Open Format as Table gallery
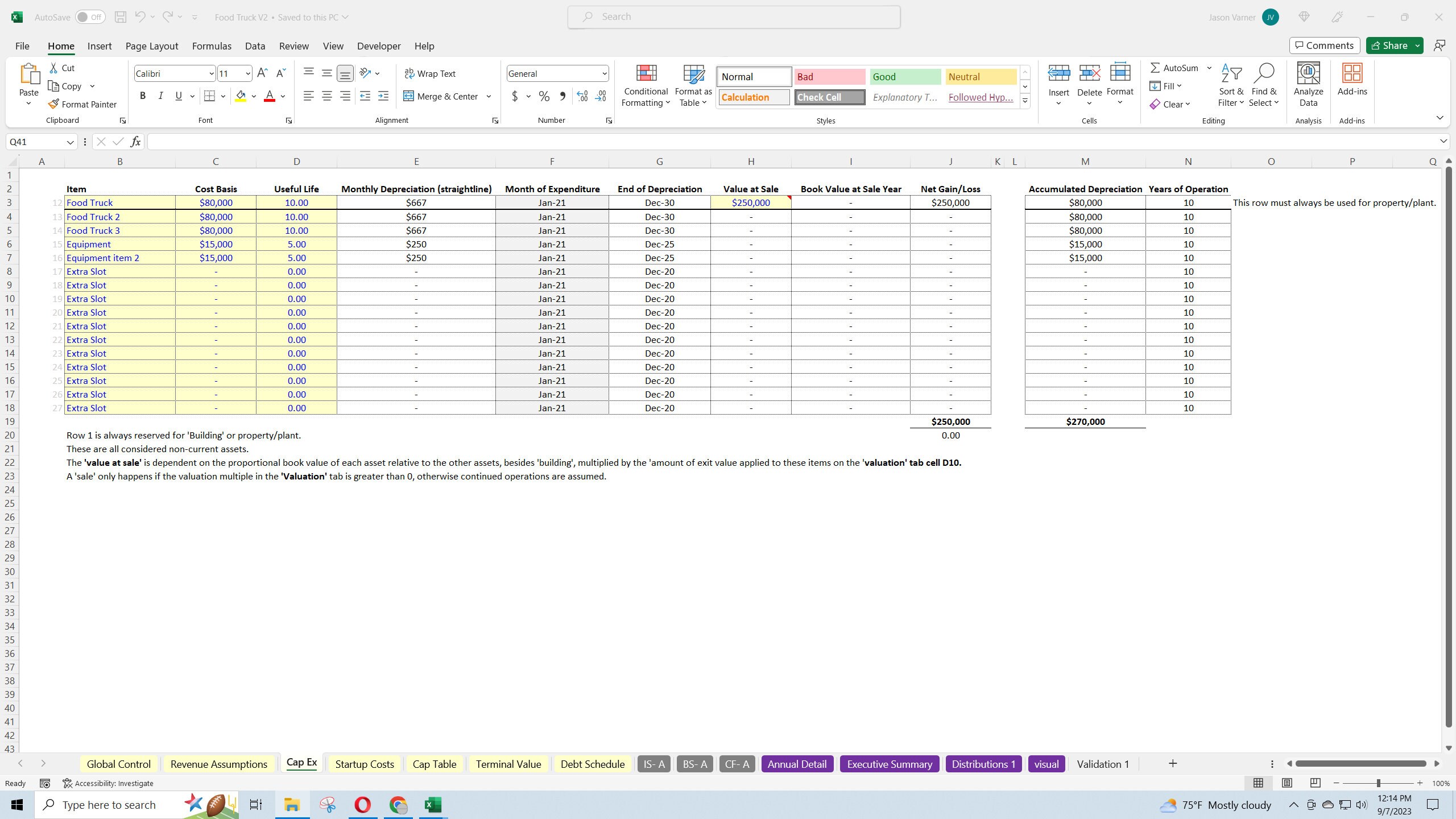This screenshot has width=1456, height=819. [693, 85]
